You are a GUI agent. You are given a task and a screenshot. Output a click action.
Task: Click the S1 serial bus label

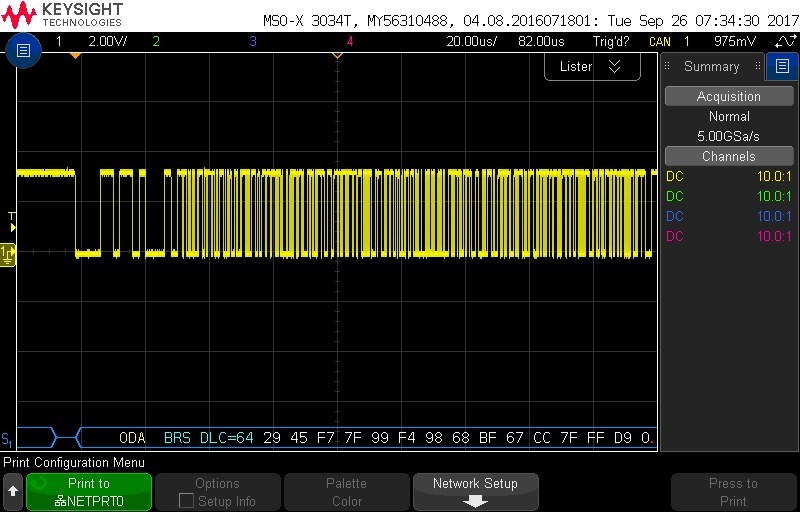coord(7,438)
